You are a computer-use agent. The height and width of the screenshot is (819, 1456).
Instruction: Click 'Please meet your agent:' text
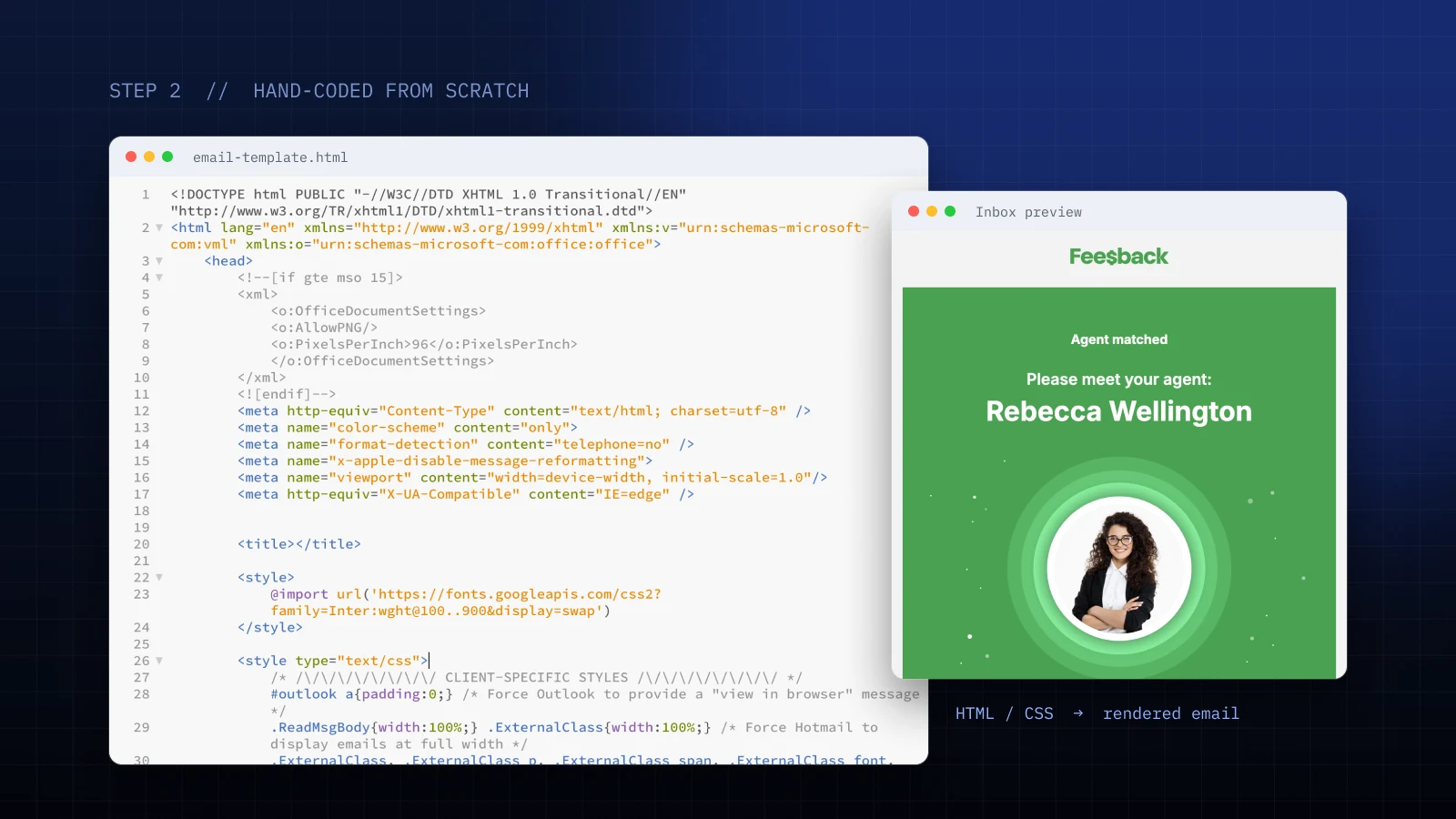pyautogui.click(x=1119, y=379)
